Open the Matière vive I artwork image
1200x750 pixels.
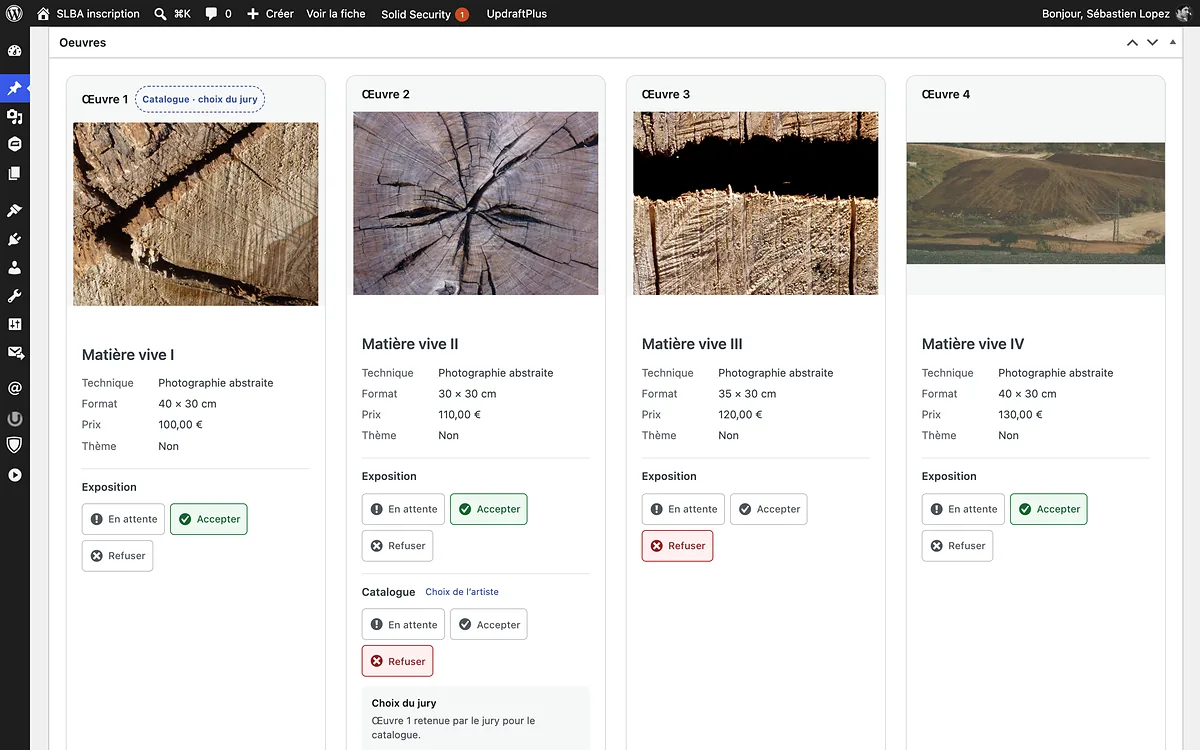pos(196,214)
